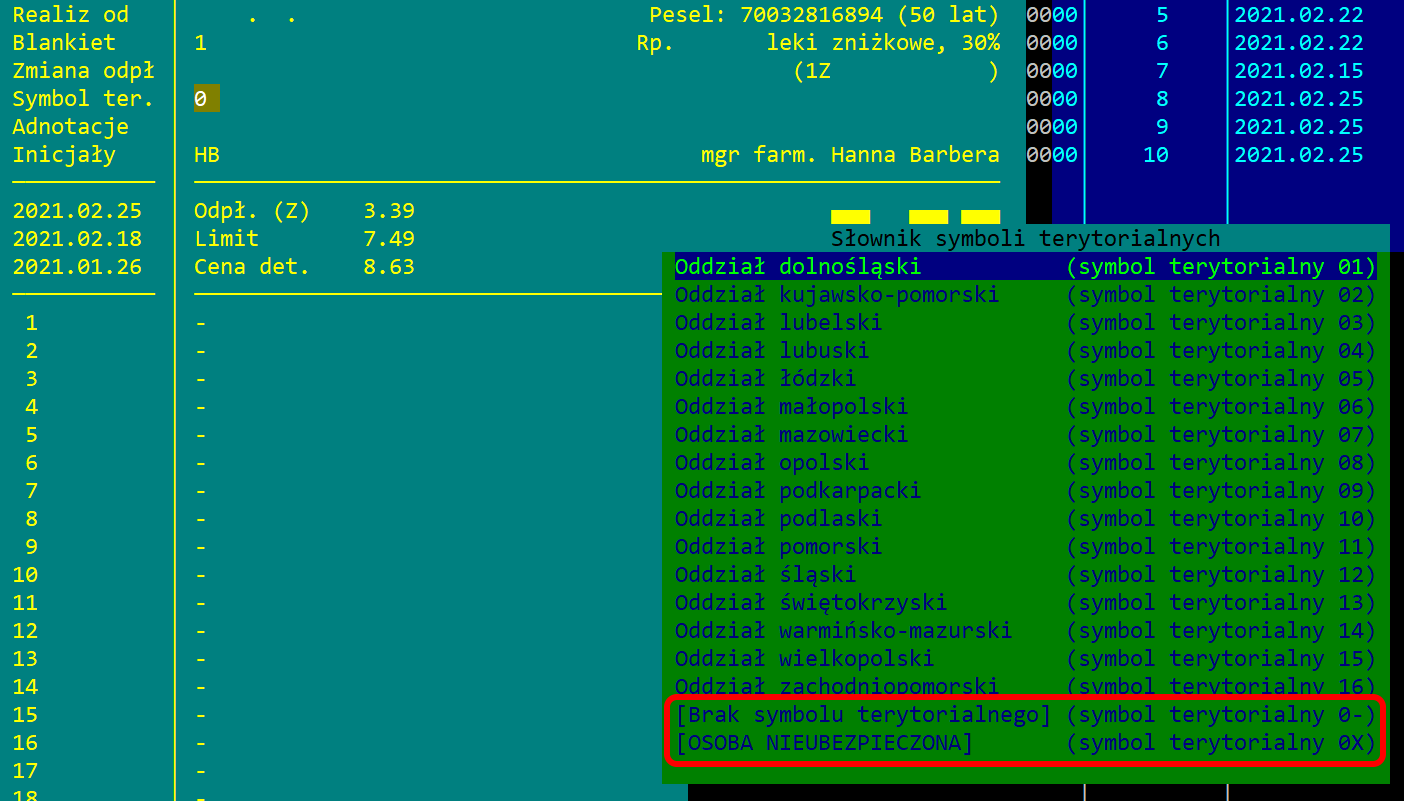Select Oddział wielkopolski symbol 15
Image resolution: width=1404 pixels, height=801 pixels.
[x=1025, y=659]
